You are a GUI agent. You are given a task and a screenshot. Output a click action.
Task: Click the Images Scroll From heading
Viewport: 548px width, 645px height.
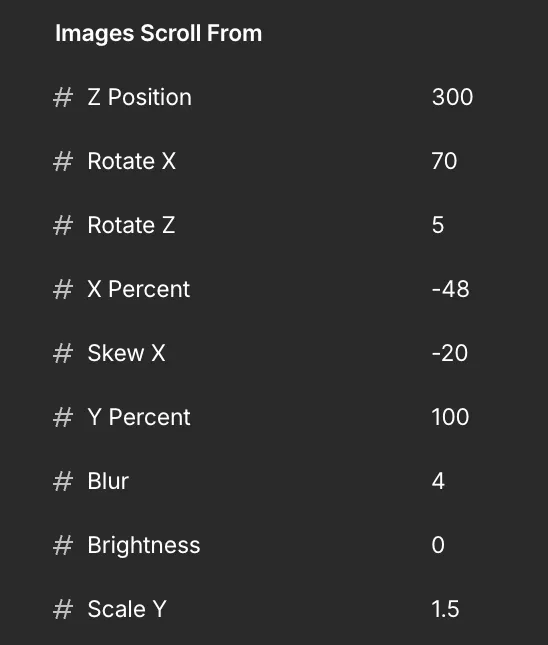[x=158, y=33]
